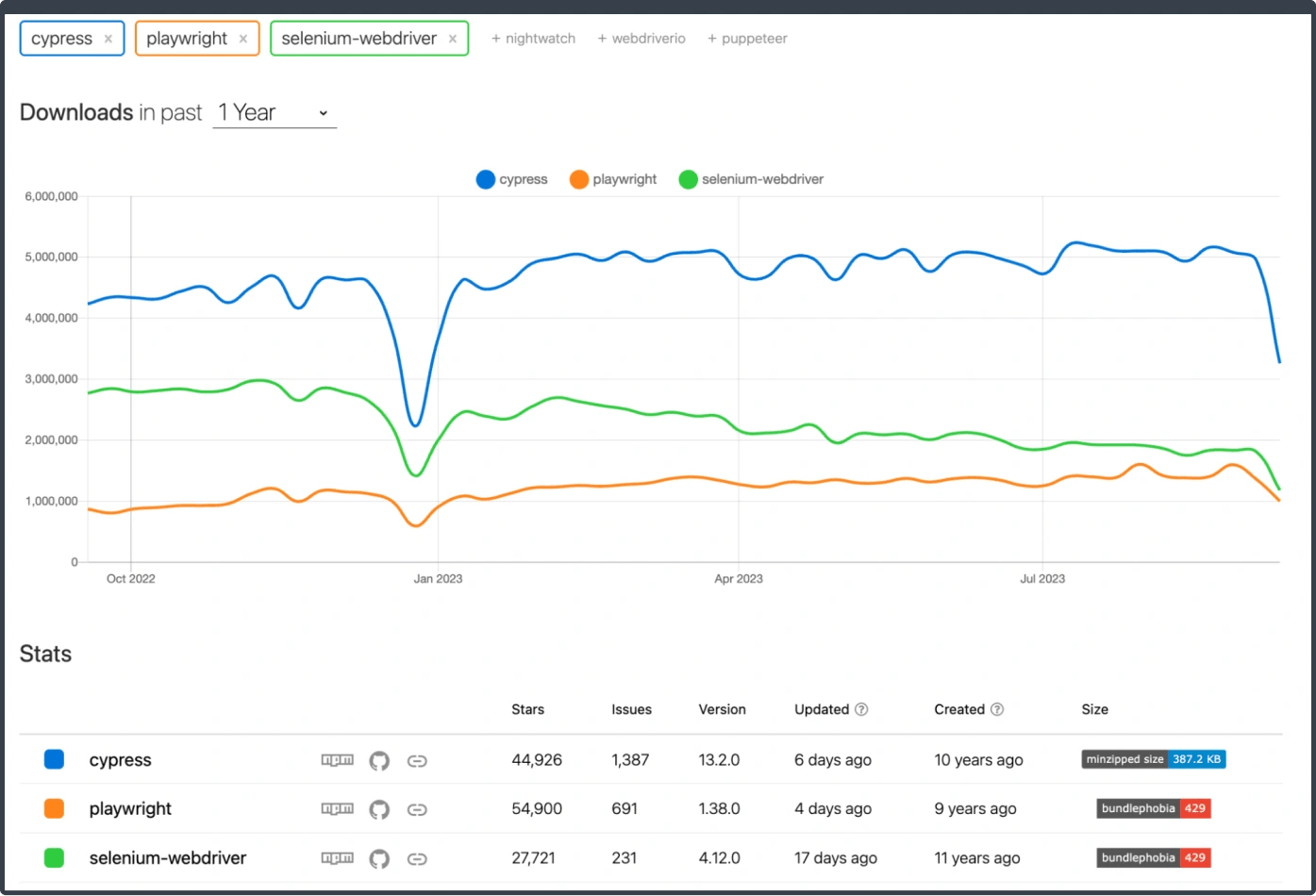Screen dimensions: 1316x896
Task: Select the cypress tag label at top
Action: point(61,39)
